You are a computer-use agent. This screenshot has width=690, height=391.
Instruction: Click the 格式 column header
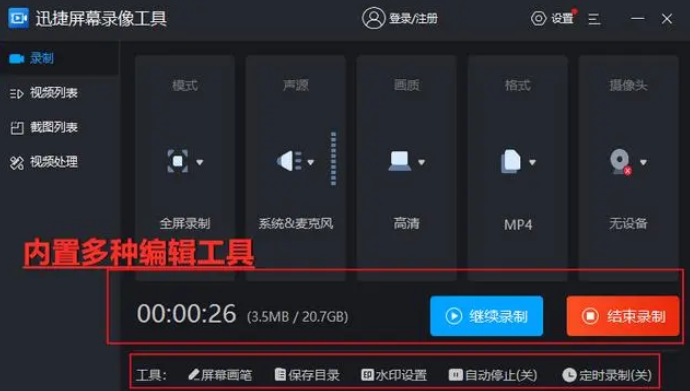518,85
